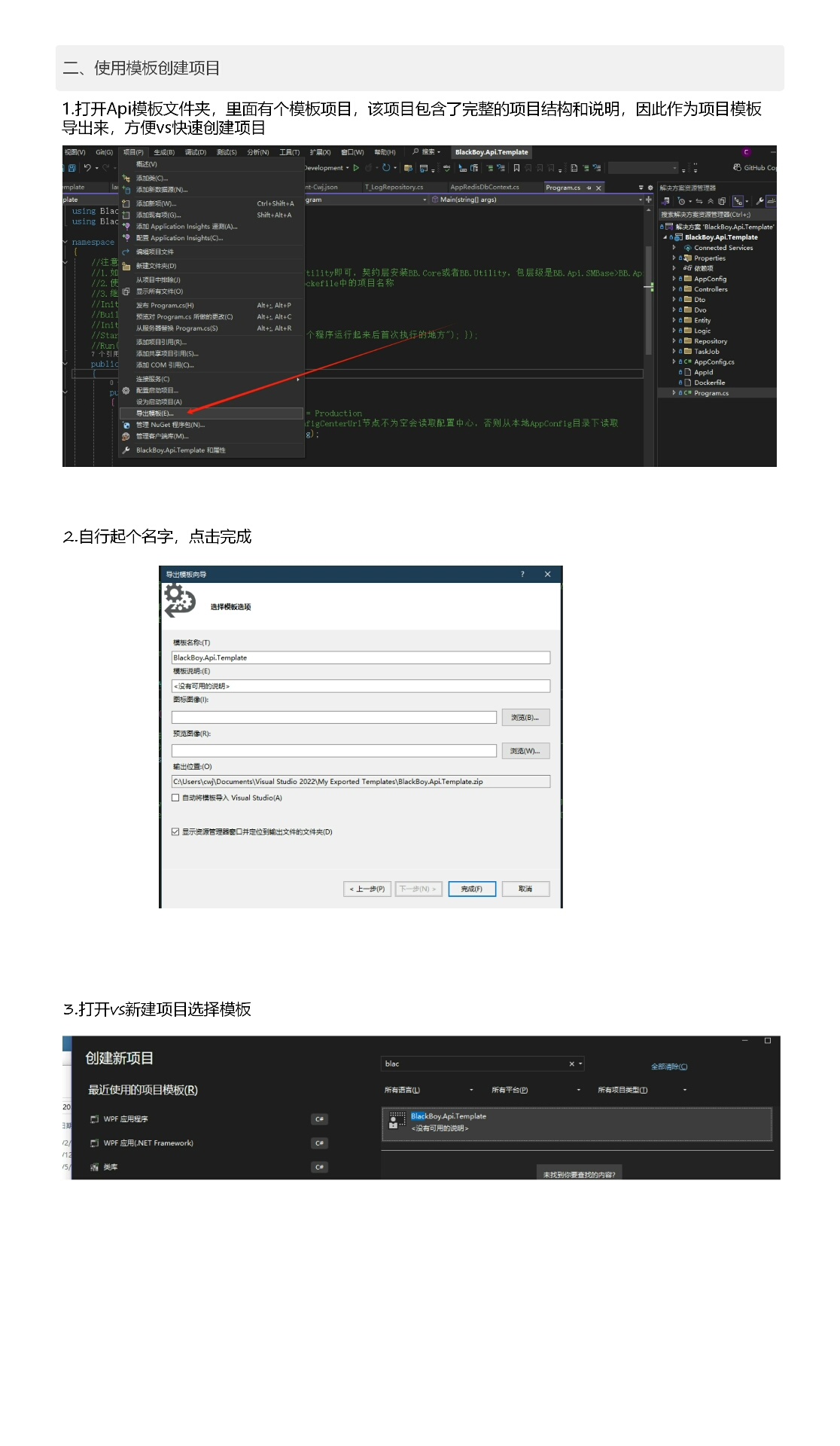Click the Save icon in the toolbar
The width and height of the screenshot is (840, 1446).
[x=72, y=168]
